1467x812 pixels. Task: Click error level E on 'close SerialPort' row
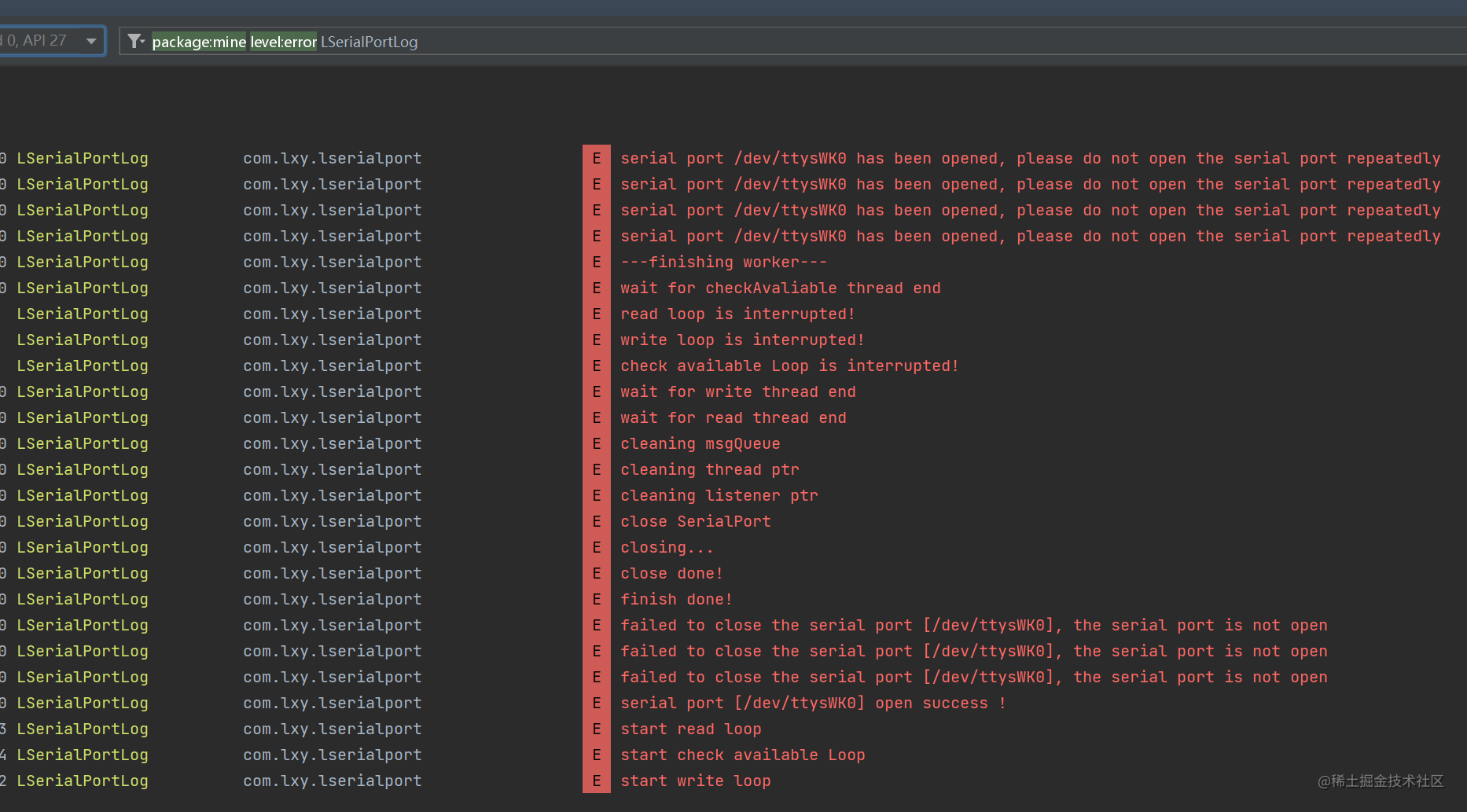[597, 521]
